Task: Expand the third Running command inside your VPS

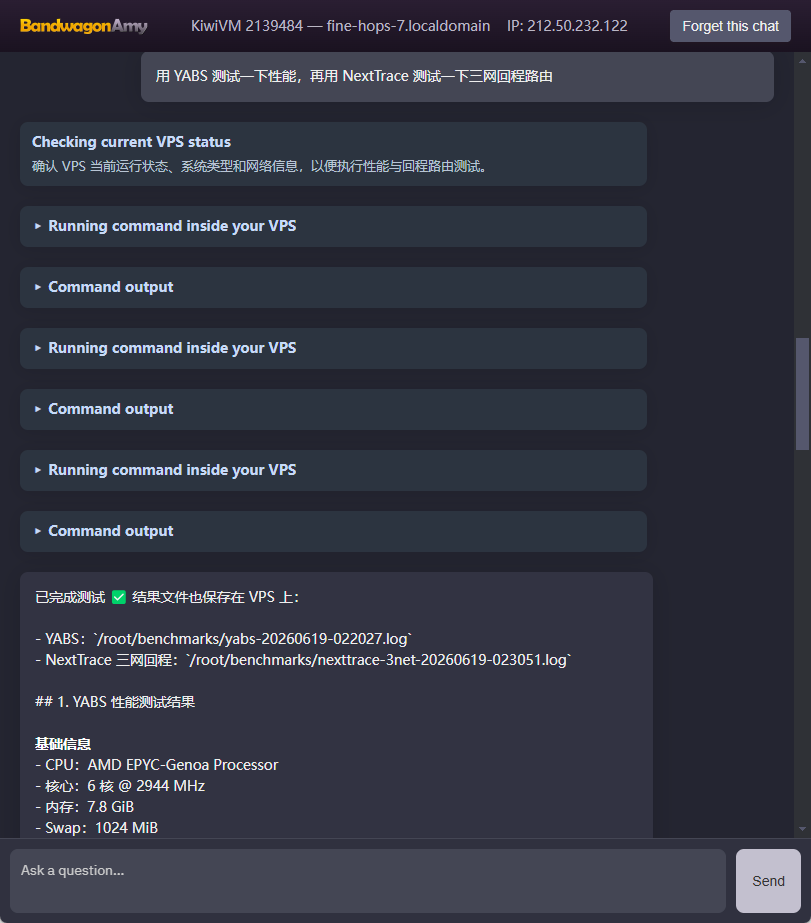Action: (333, 470)
